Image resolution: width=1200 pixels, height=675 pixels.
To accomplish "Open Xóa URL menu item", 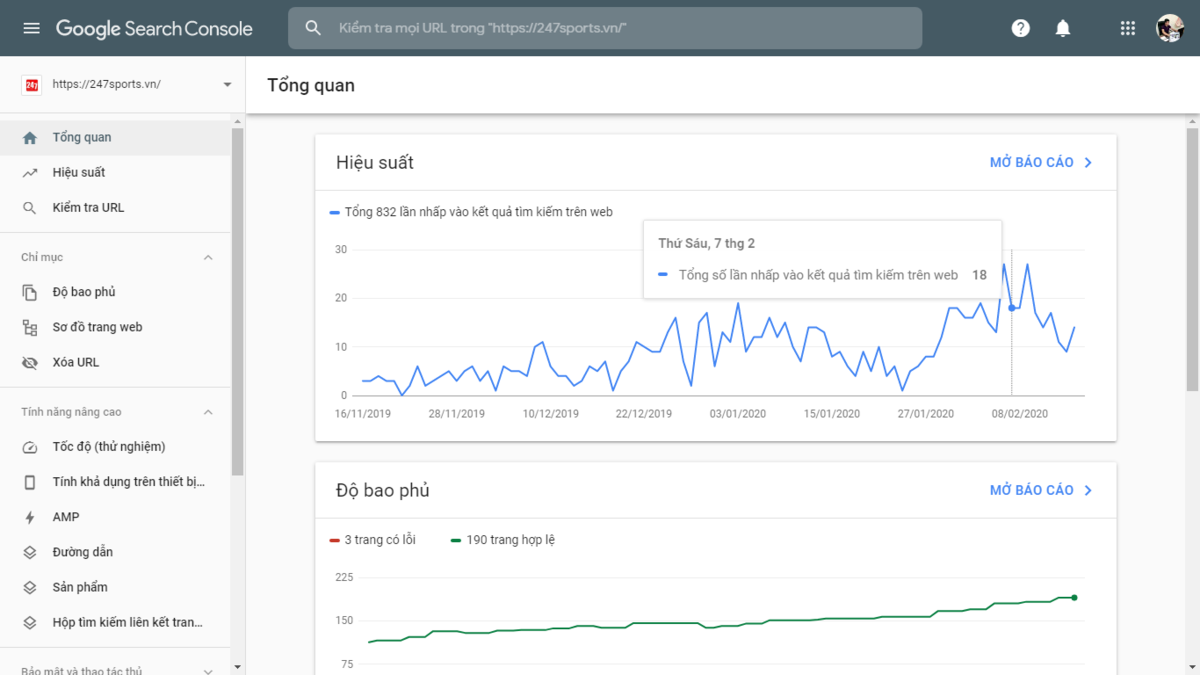I will pyautogui.click(x=115, y=362).
